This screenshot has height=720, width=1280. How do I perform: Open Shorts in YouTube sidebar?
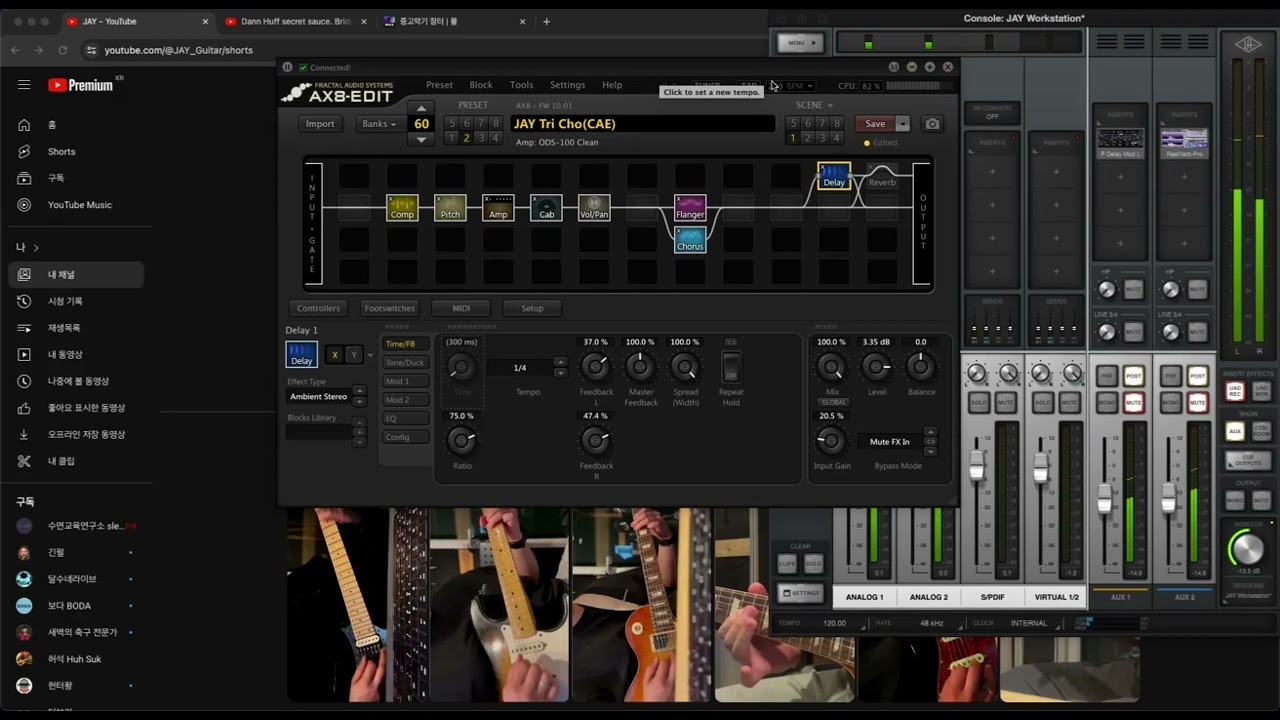61,152
